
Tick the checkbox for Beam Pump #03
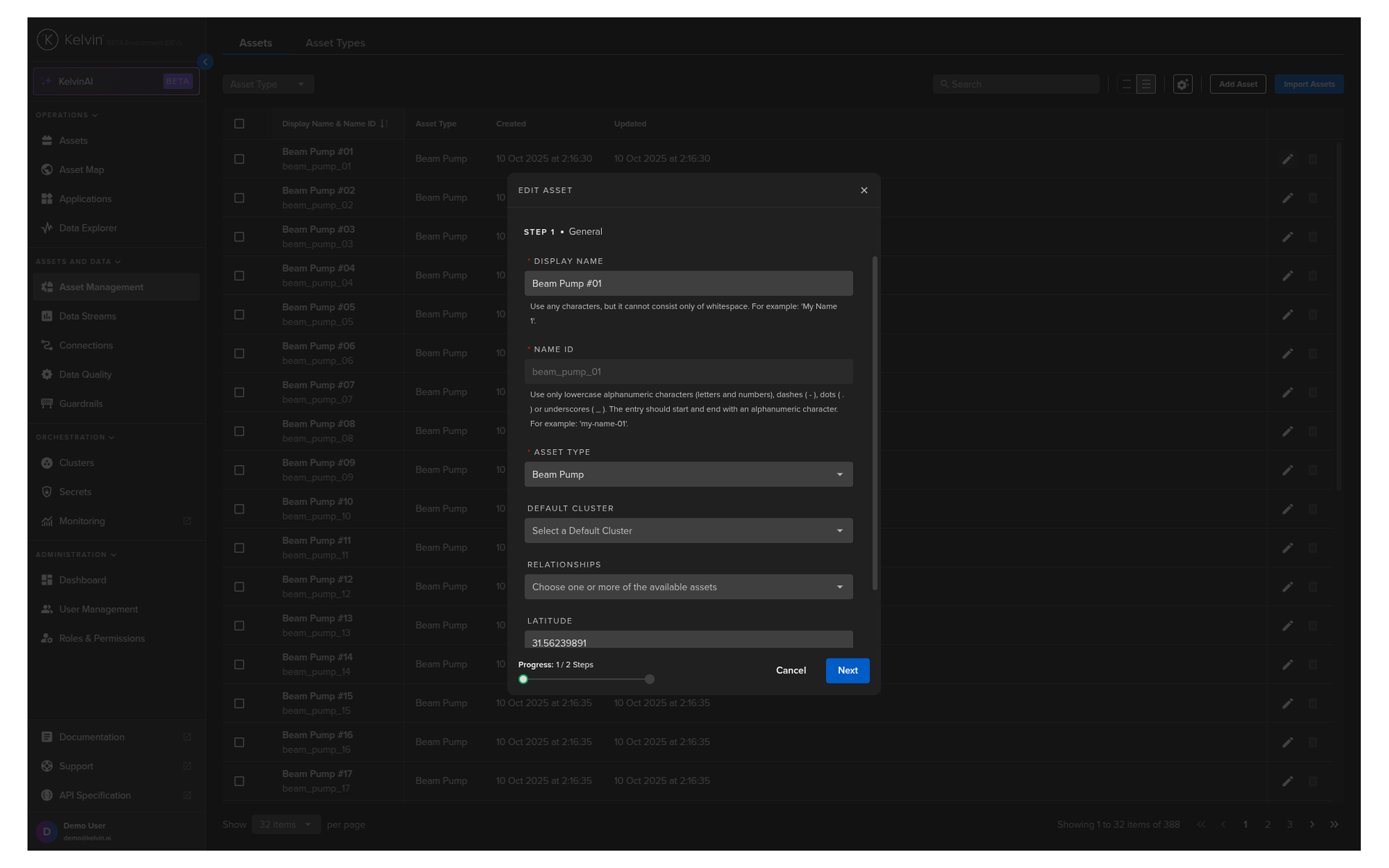pos(239,237)
